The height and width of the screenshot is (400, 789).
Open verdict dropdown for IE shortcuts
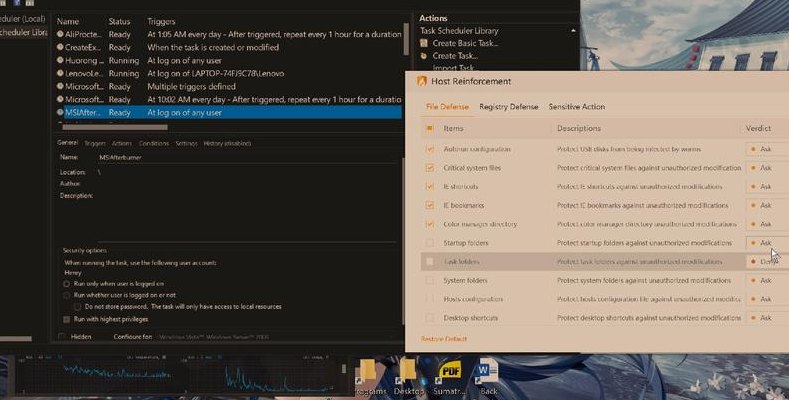767,187
